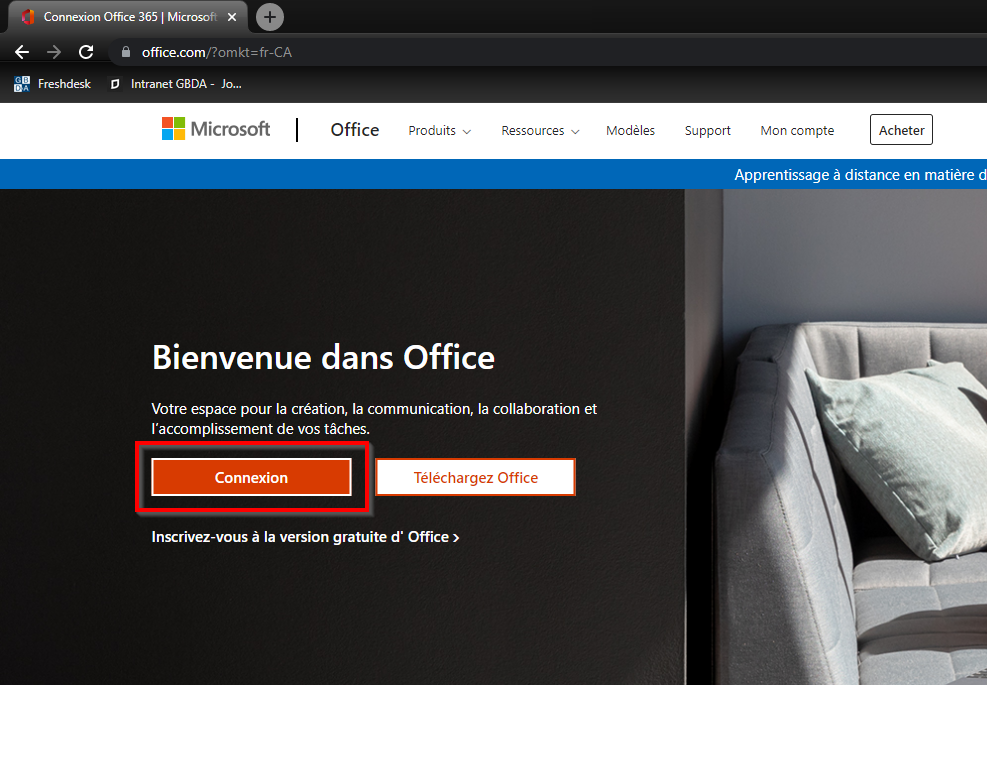Click the Téléchargez Office button
Viewport: 987px width, 758px height.
coord(475,477)
